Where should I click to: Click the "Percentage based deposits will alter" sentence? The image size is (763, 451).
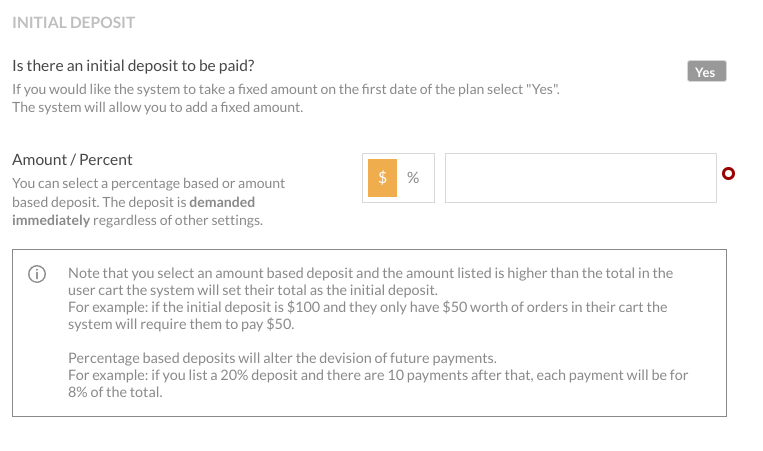(282, 358)
